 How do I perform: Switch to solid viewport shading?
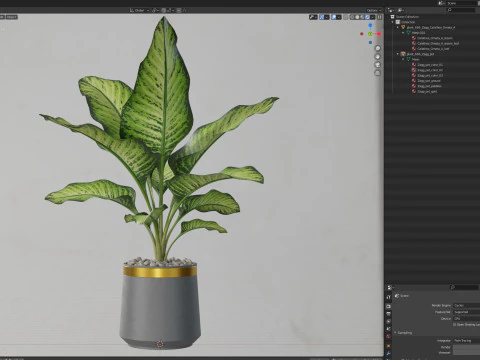pos(357,17)
